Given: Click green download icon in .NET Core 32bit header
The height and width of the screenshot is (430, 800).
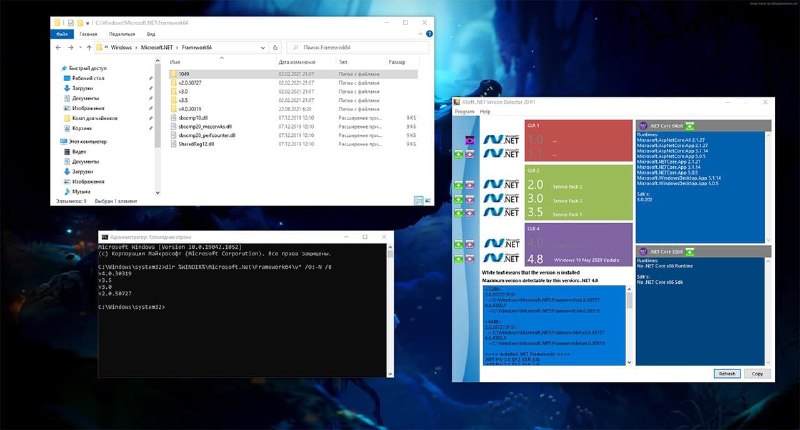Looking at the screenshot, I should [x=690, y=251].
